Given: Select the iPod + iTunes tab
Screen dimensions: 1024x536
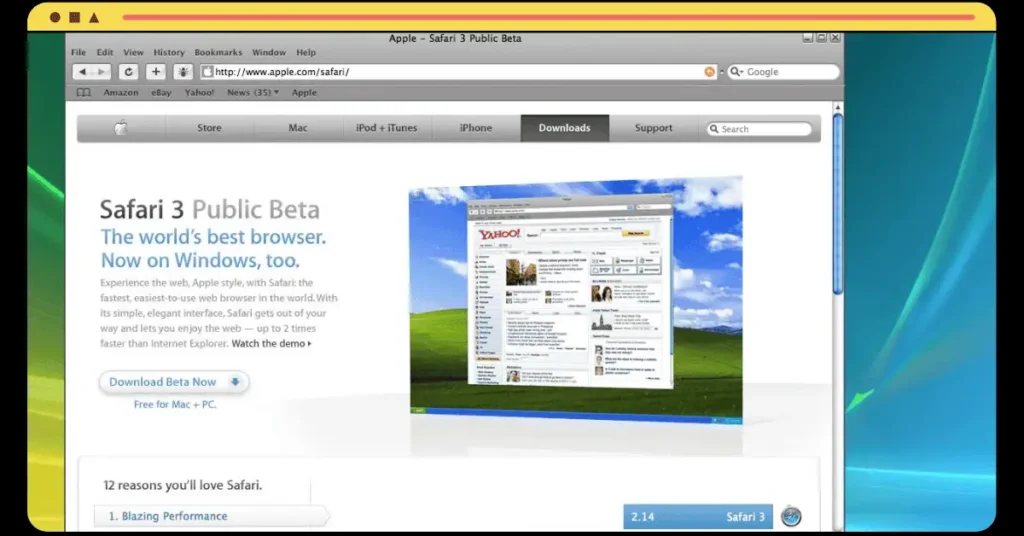Looking at the screenshot, I should [387, 128].
